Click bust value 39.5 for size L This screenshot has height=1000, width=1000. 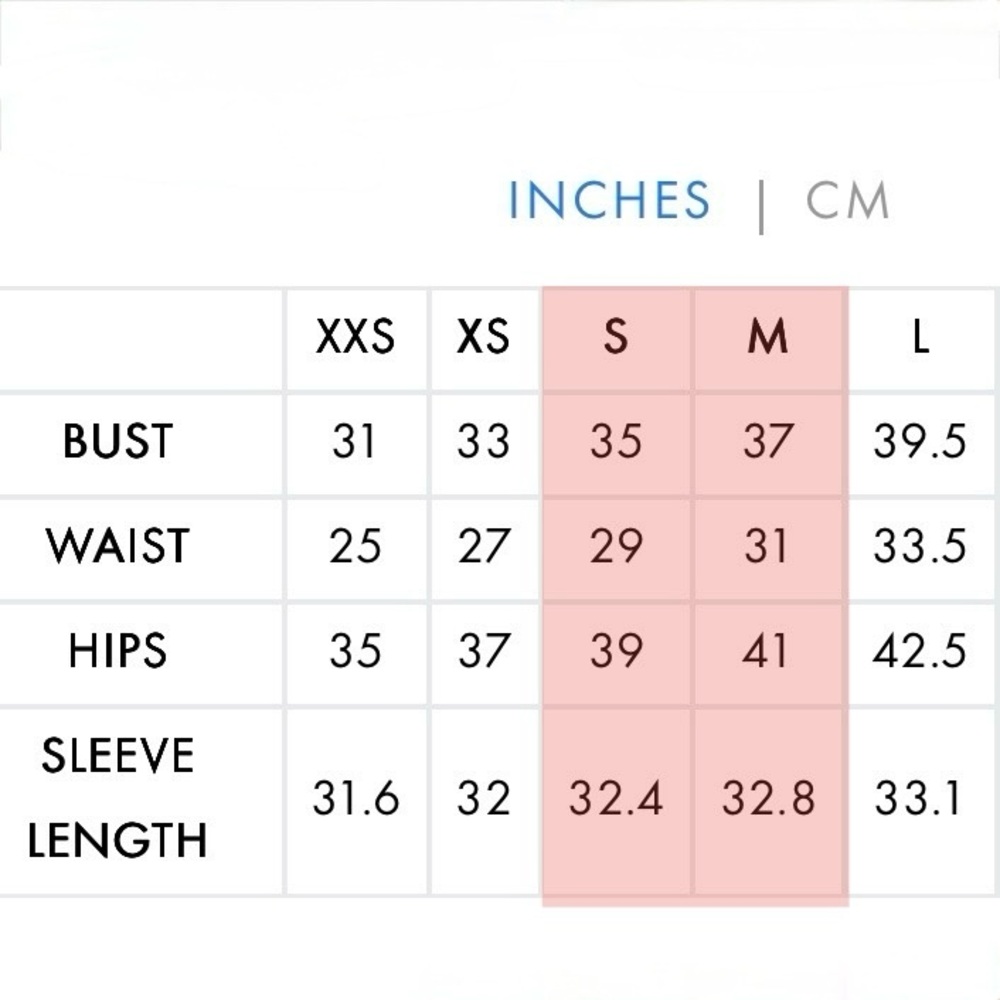pos(919,441)
